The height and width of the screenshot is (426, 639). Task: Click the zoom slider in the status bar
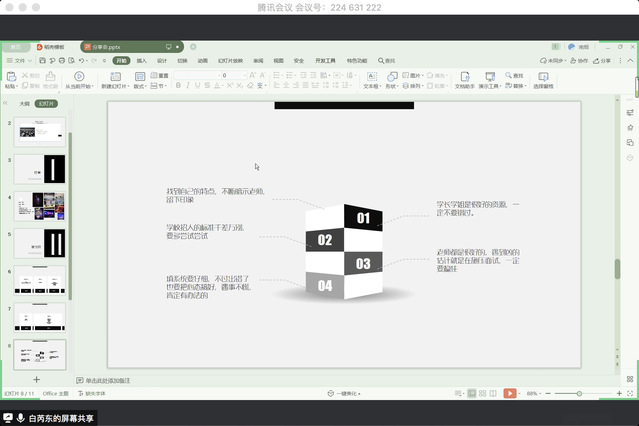click(580, 394)
